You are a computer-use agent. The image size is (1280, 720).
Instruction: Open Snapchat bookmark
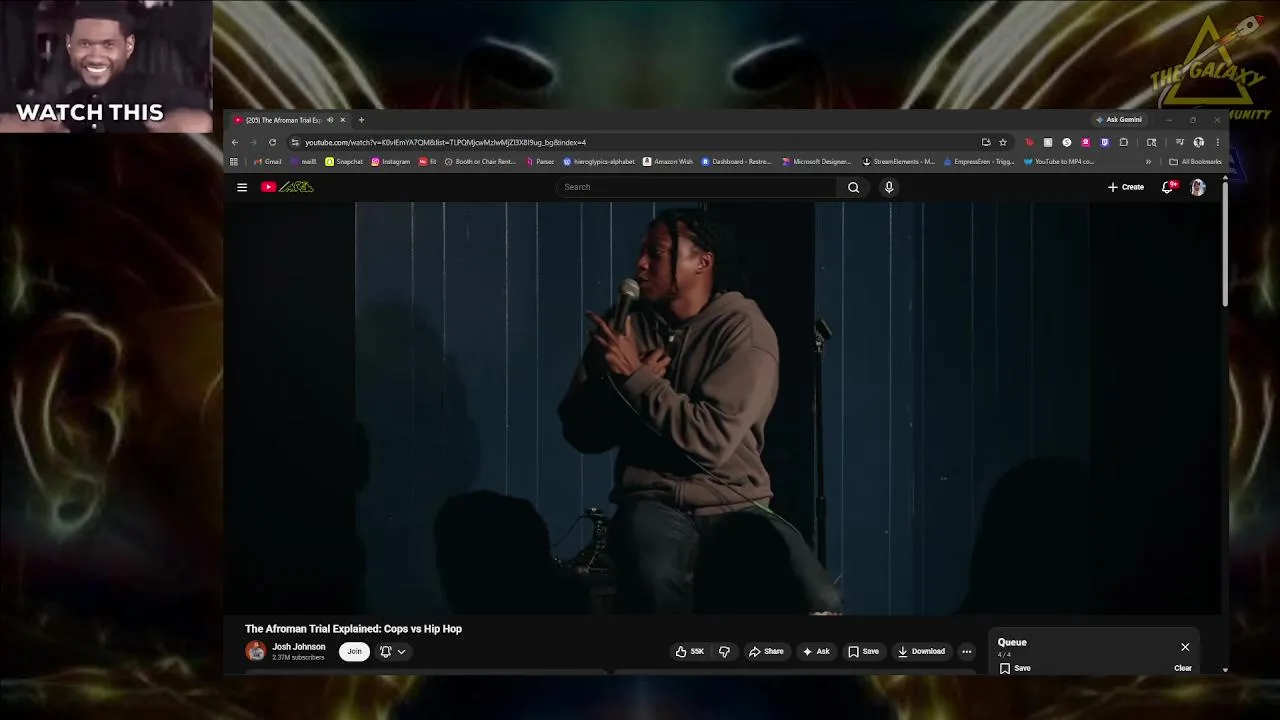[344, 162]
